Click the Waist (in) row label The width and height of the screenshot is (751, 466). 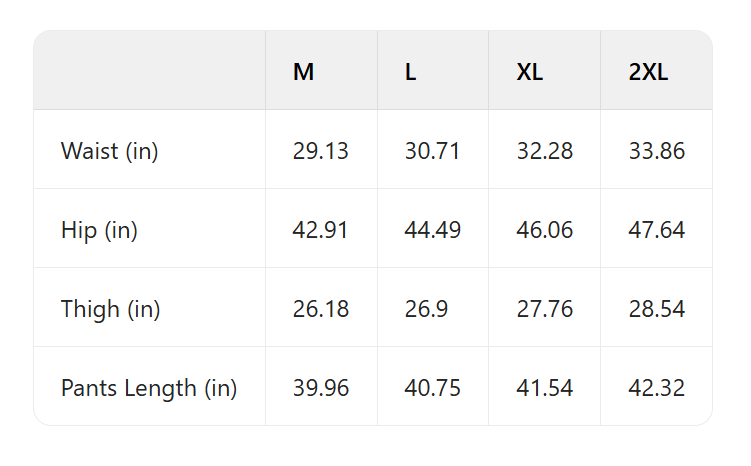pyautogui.click(x=110, y=151)
